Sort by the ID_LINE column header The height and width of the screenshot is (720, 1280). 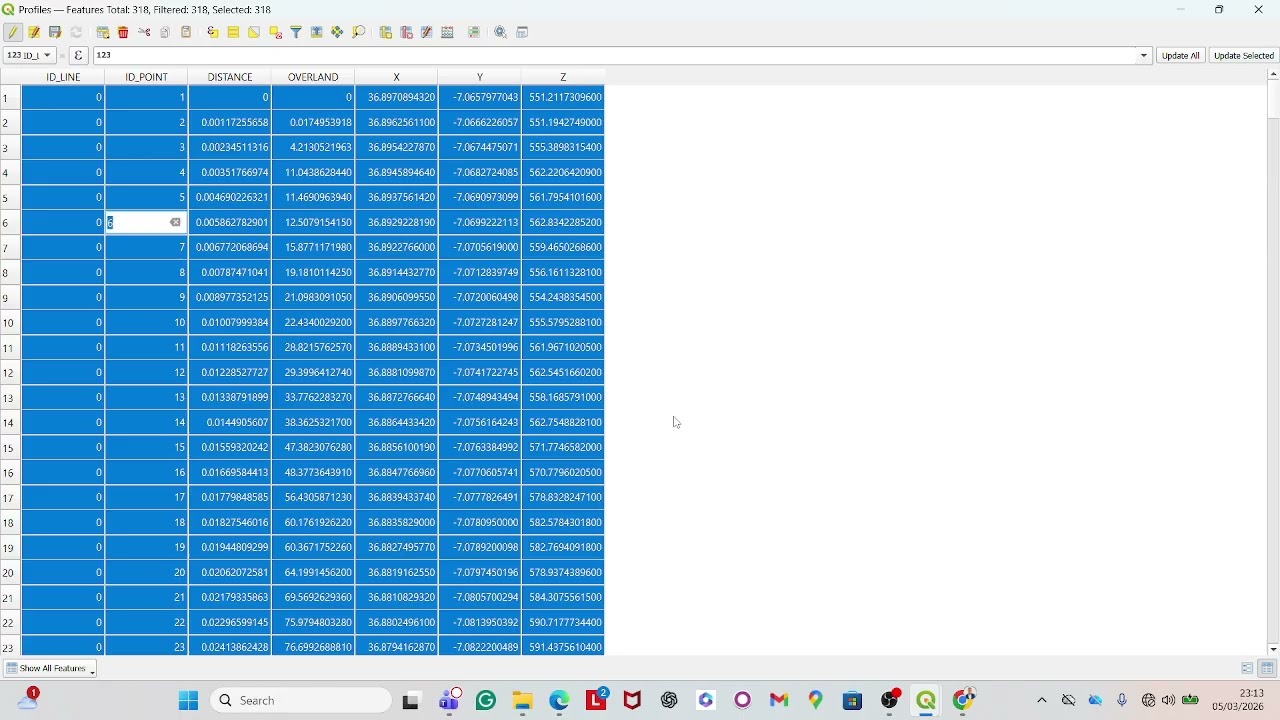[63, 77]
